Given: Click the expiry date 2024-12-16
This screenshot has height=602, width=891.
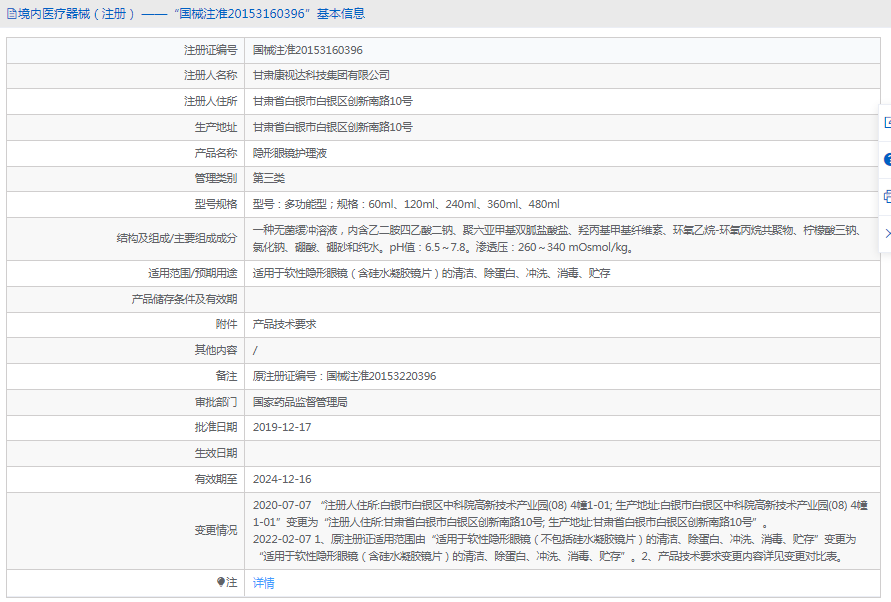Looking at the screenshot, I should [281, 479].
